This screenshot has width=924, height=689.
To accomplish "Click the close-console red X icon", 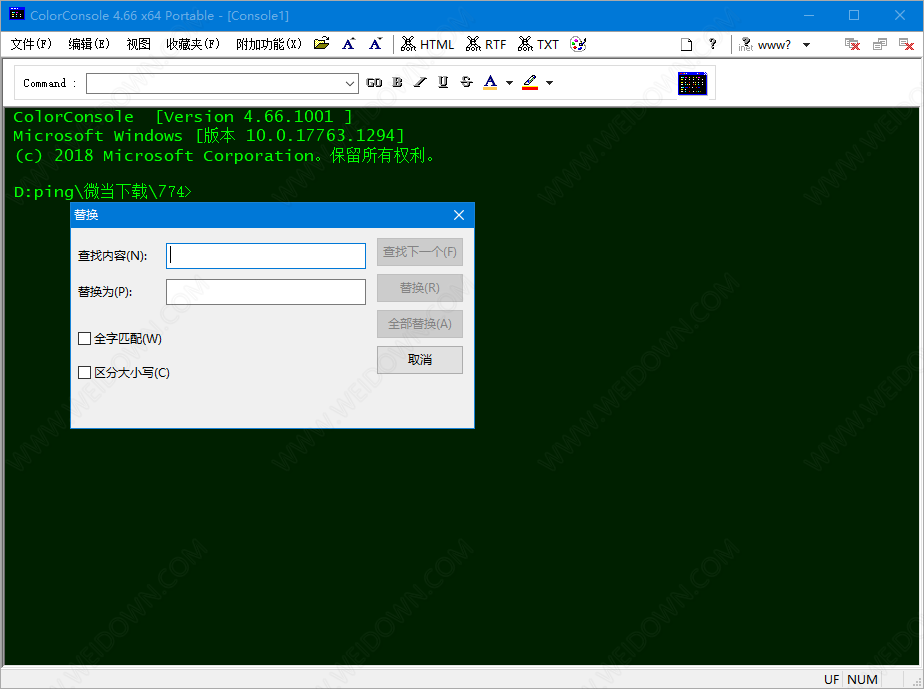I will pos(852,44).
